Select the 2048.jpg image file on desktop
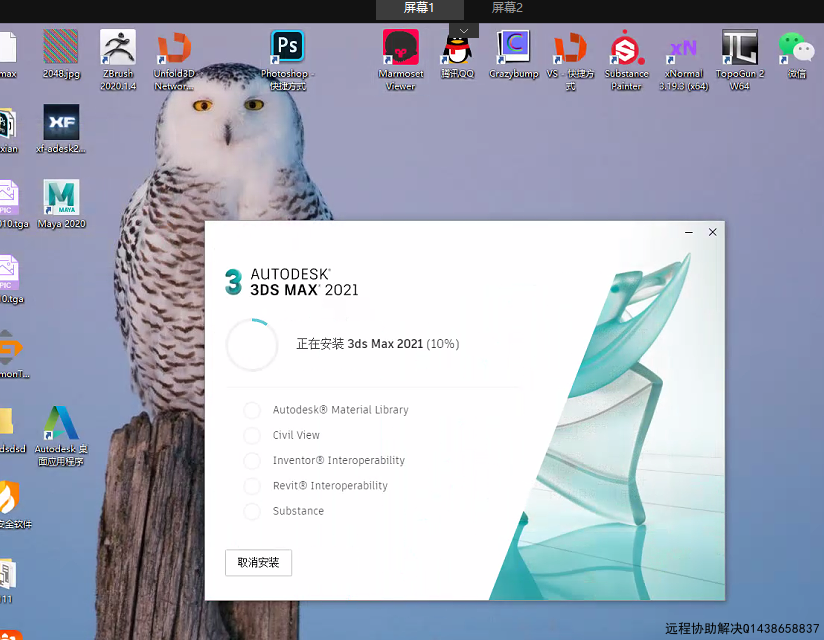 pos(61,54)
